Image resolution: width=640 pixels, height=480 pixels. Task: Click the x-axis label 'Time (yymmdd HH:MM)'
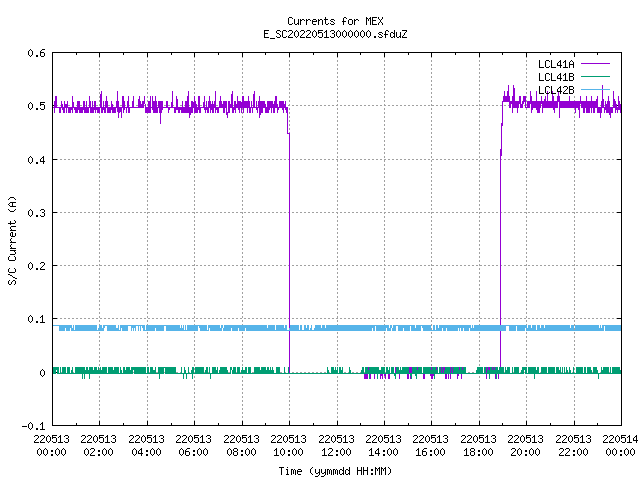(335, 471)
